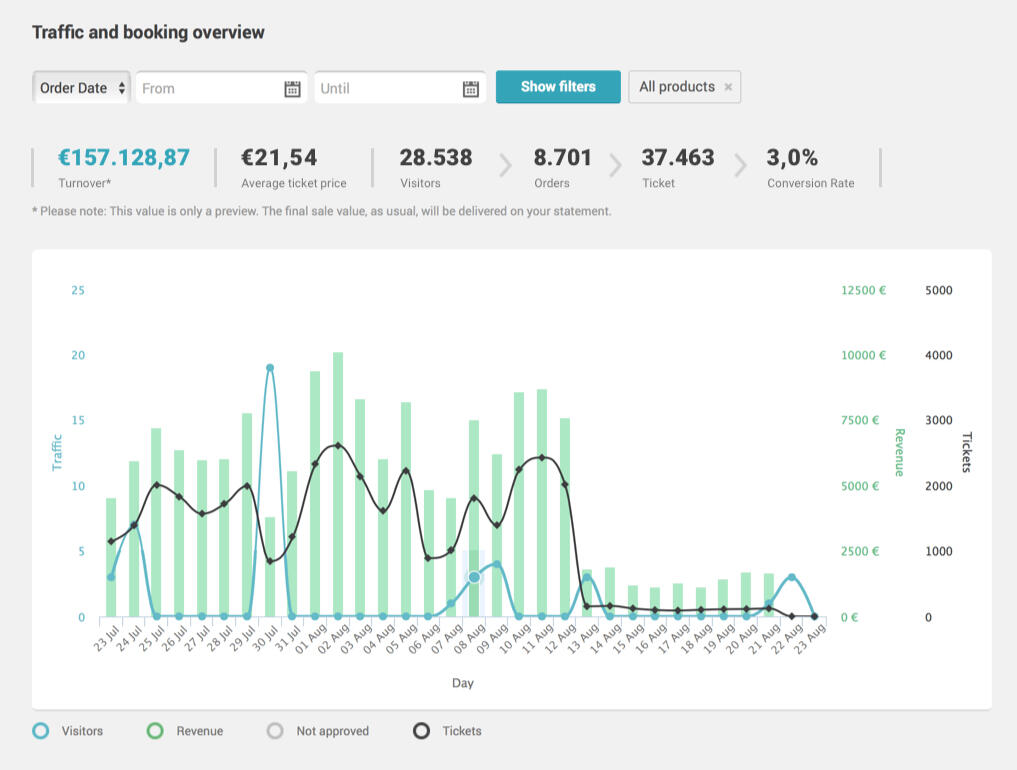The image size is (1017, 770).
Task: Click the €157.128,87 turnover value
Action: (x=124, y=158)
